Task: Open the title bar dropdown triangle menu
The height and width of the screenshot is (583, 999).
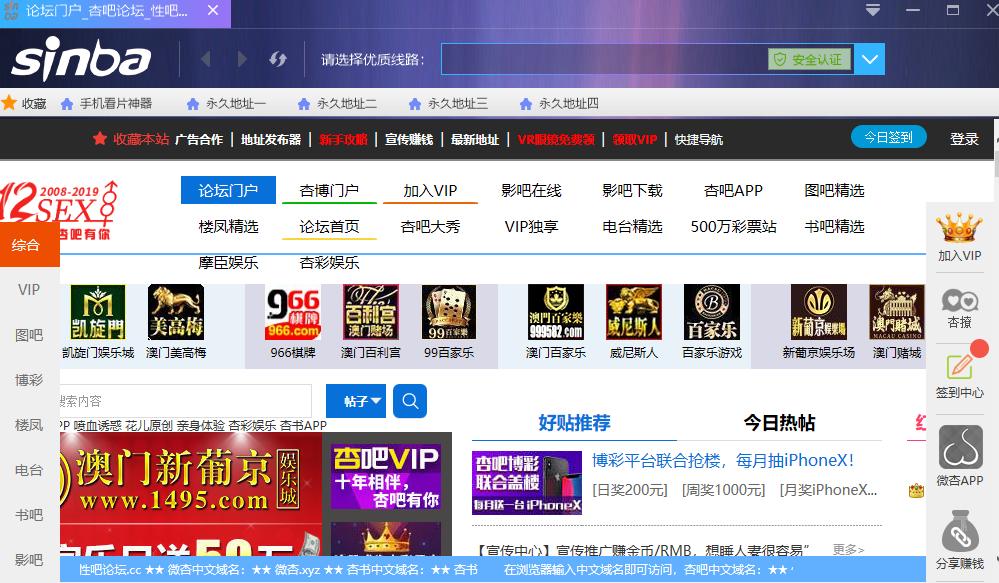Action: point(873,10)
